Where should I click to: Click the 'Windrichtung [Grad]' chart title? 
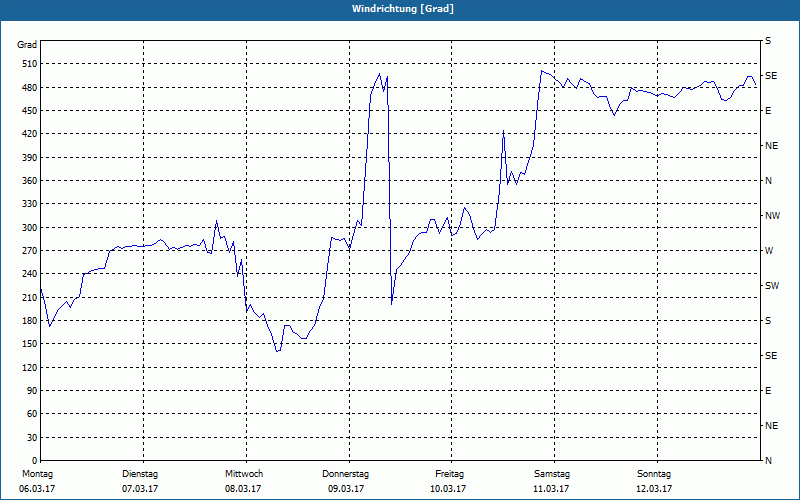pos(403,9)
